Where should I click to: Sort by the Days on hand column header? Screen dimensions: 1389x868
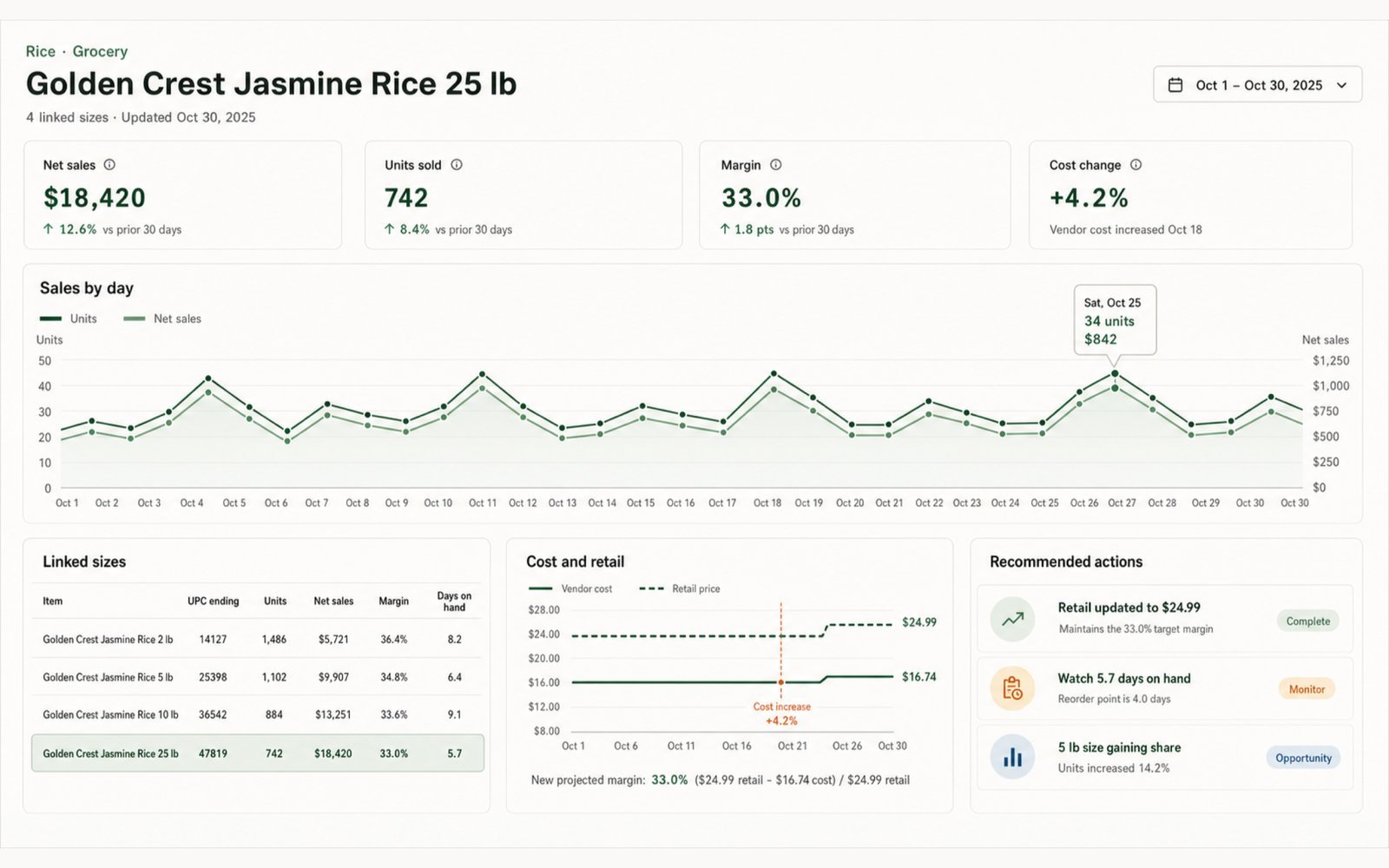click(x=454, y=602)
